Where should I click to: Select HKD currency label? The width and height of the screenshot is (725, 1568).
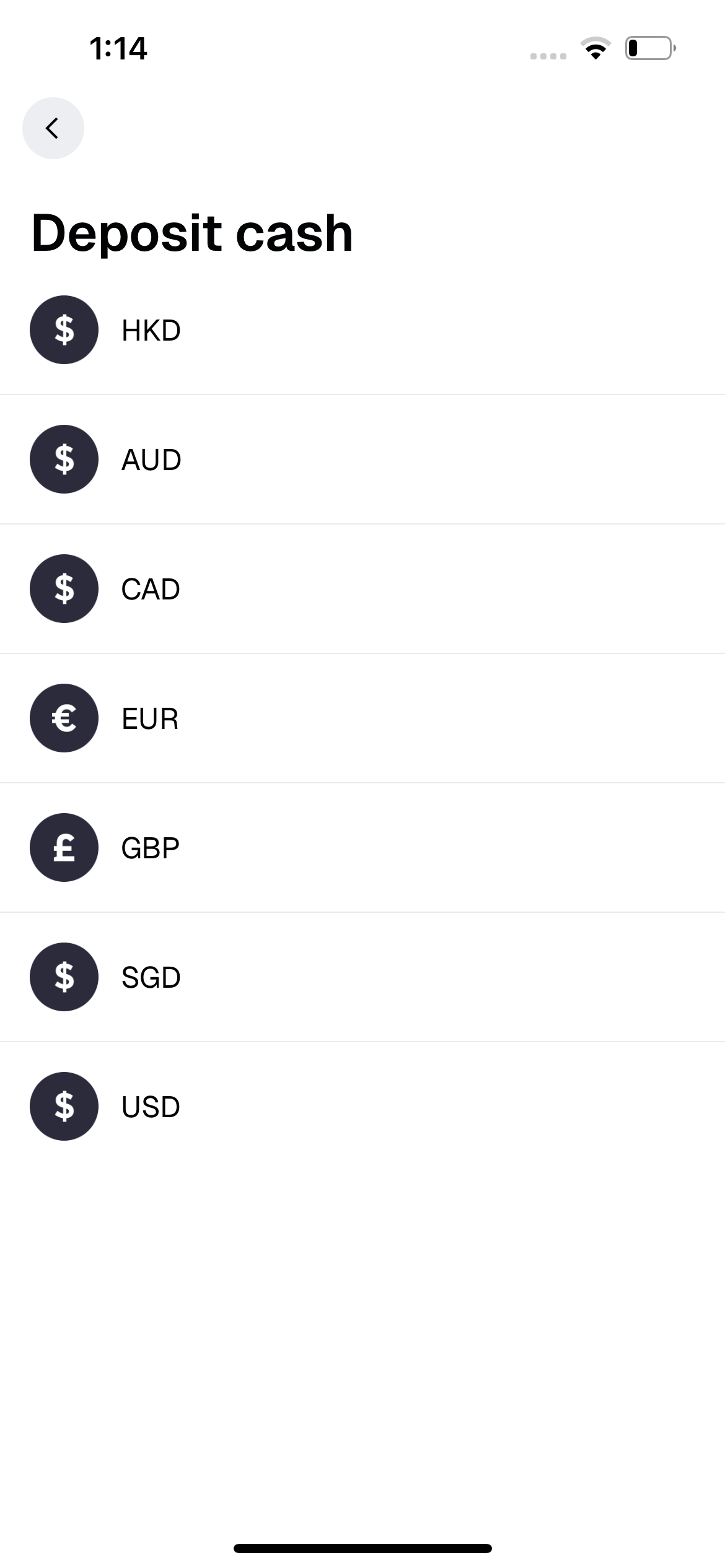tap(151, 331)
